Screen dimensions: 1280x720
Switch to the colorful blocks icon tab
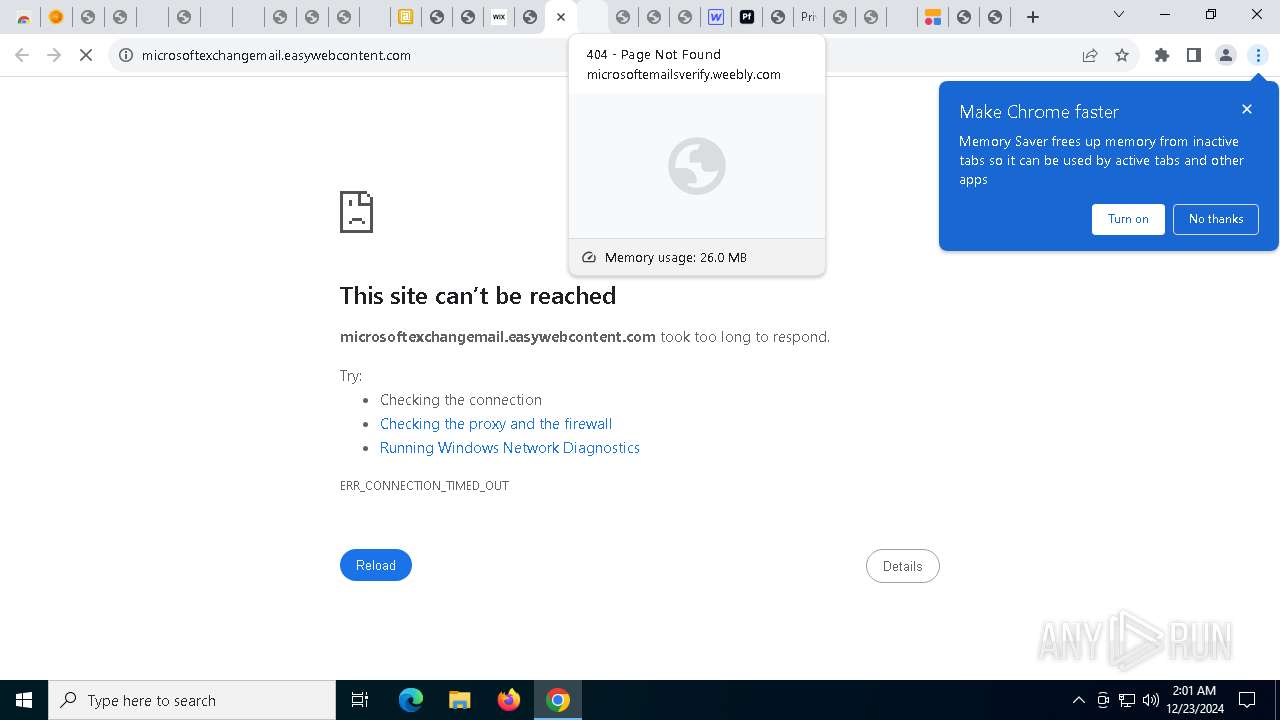click(932, 17)
